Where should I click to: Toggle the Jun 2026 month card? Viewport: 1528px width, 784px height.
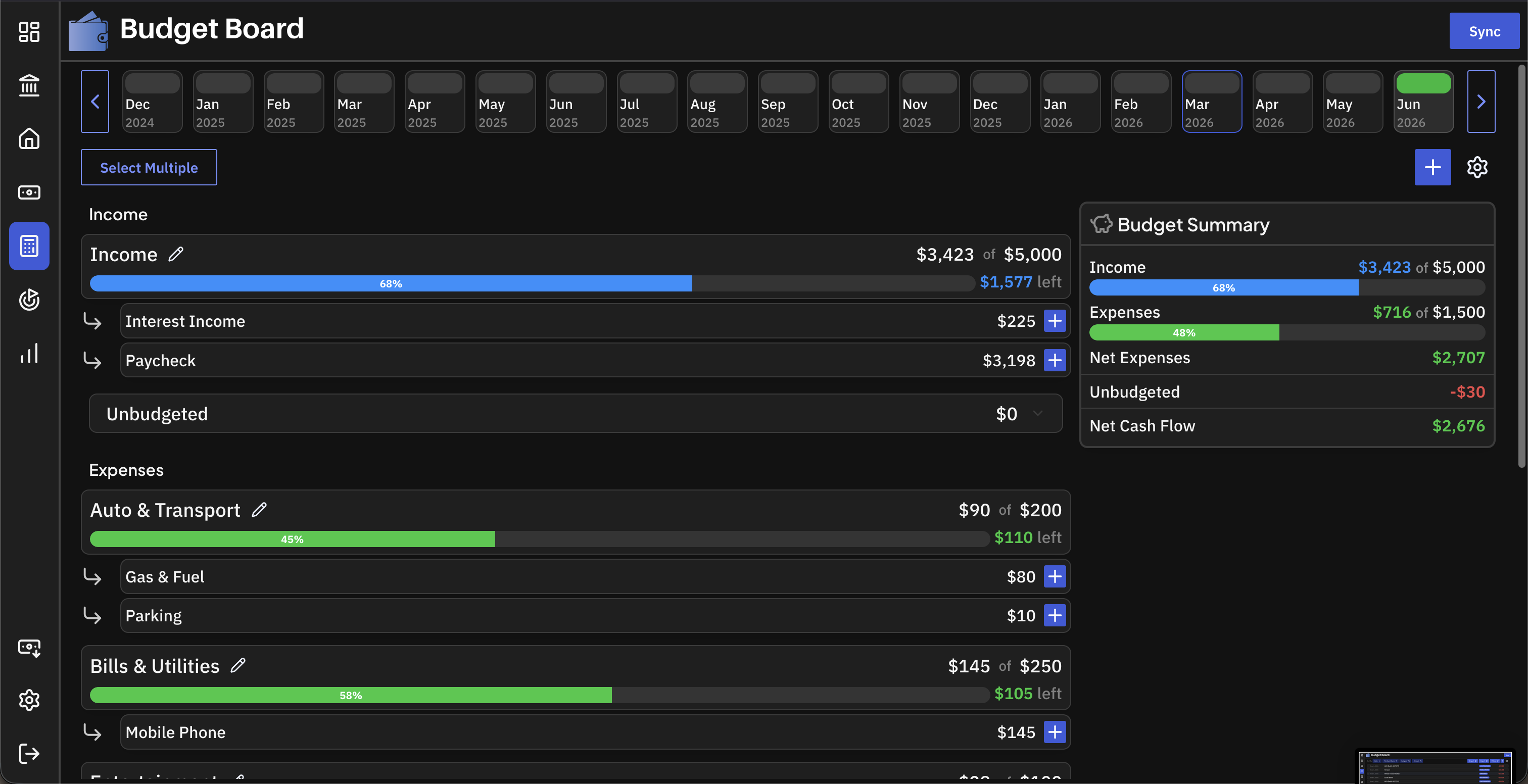(x=1423, y=102)
